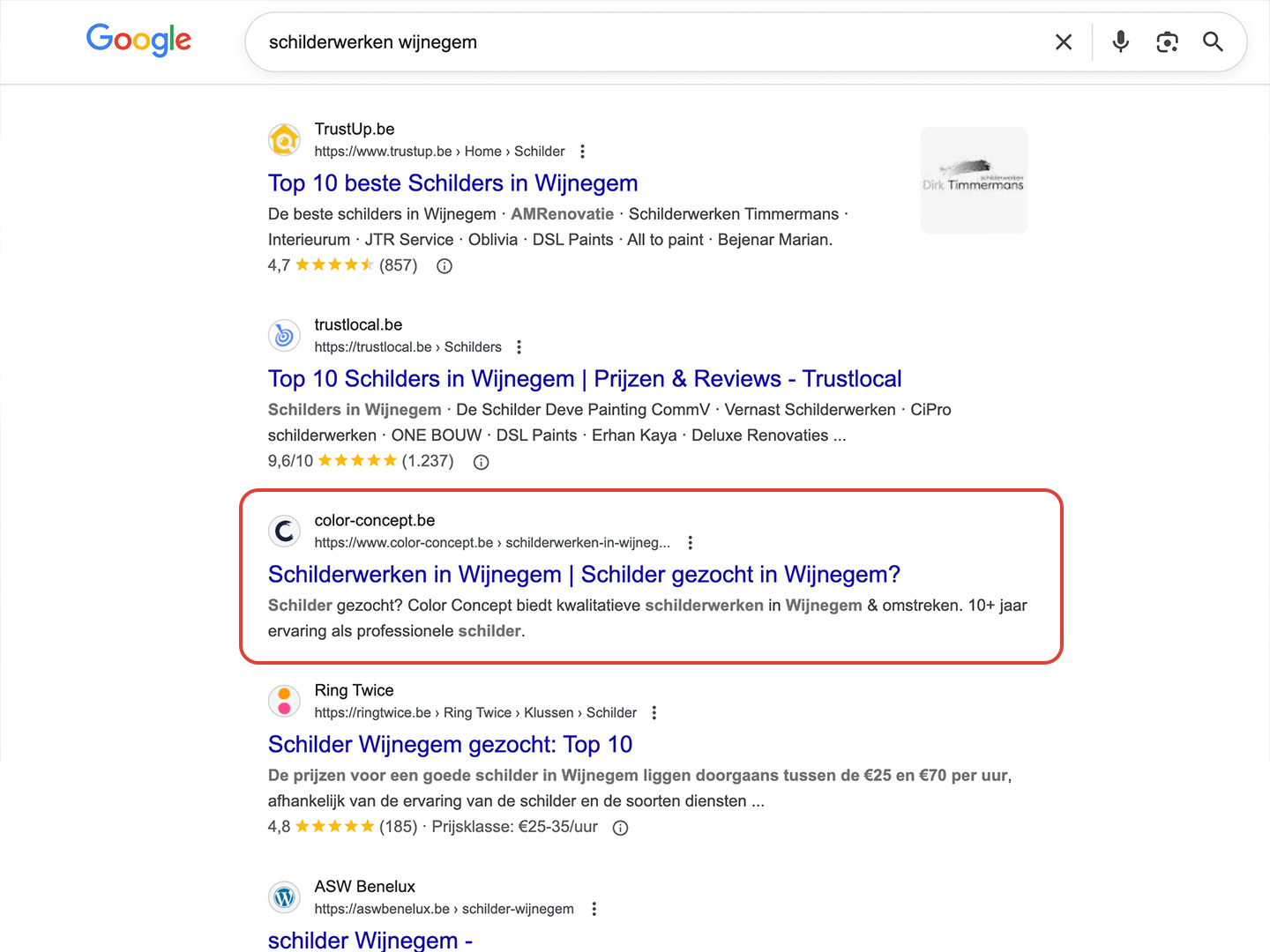This screenshot has width=1270, height=952.
Task: Open three-dot menu for Ring Twice result
Action: point(654,713)
